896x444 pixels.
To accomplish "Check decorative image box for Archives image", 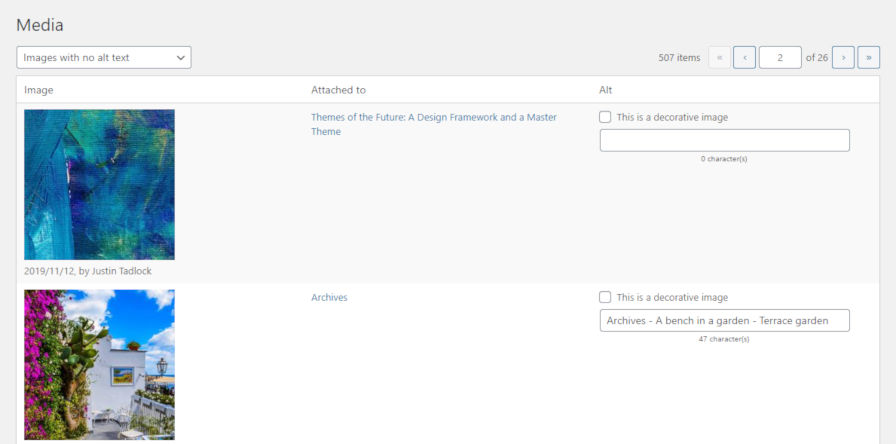I will [606, 297].
